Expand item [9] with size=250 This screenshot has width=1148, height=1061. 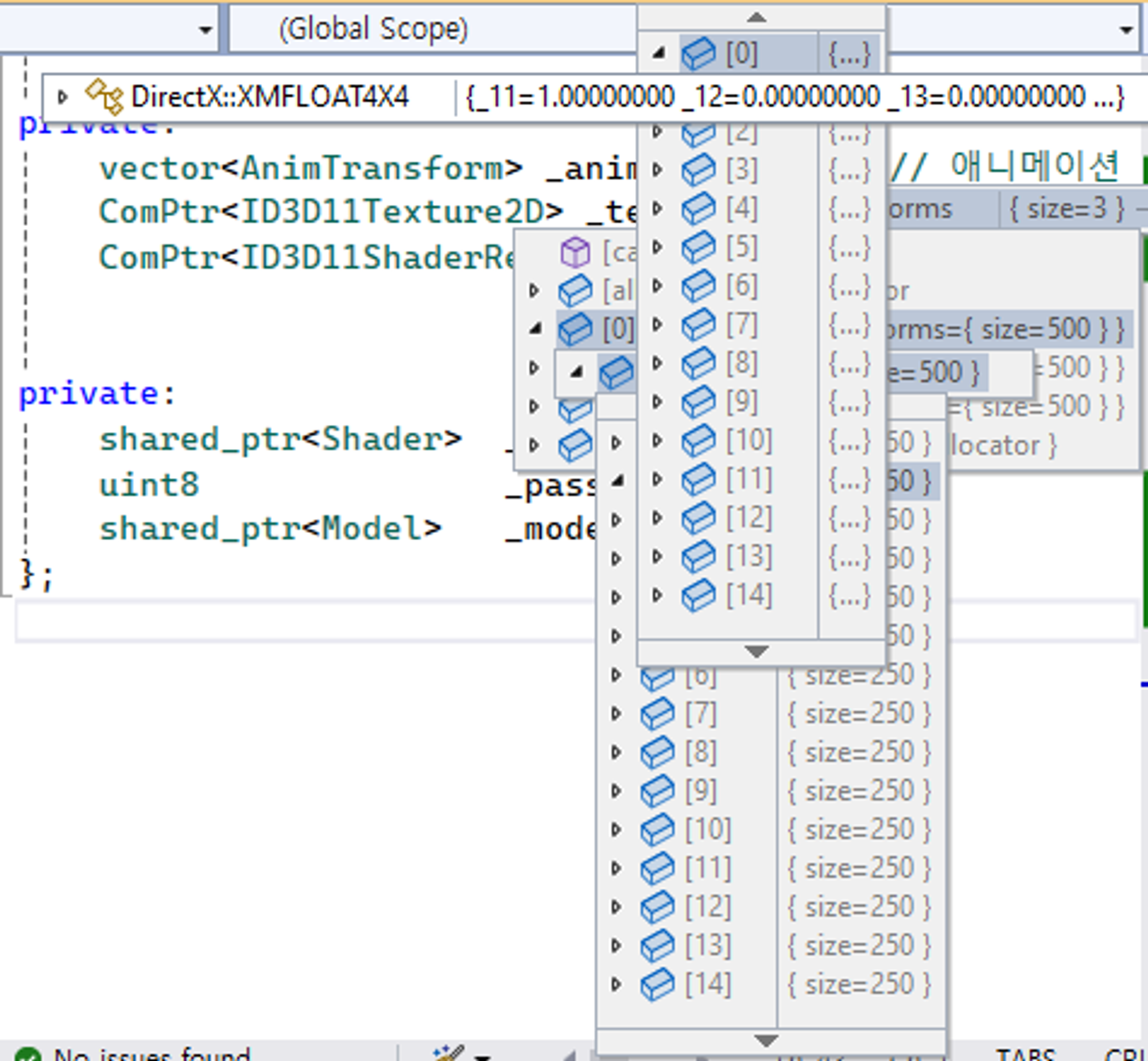[x=616, y=791]
